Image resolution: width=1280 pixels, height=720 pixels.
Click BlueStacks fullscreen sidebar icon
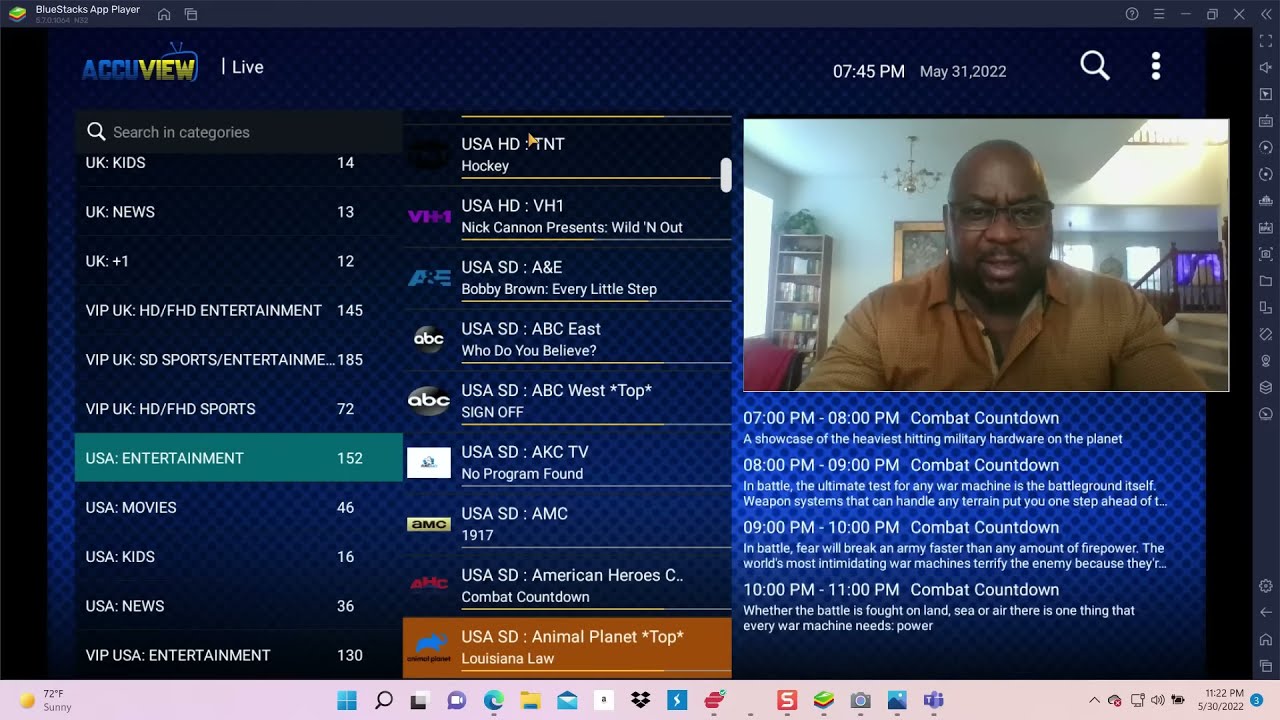click(x=1266, y=41)
